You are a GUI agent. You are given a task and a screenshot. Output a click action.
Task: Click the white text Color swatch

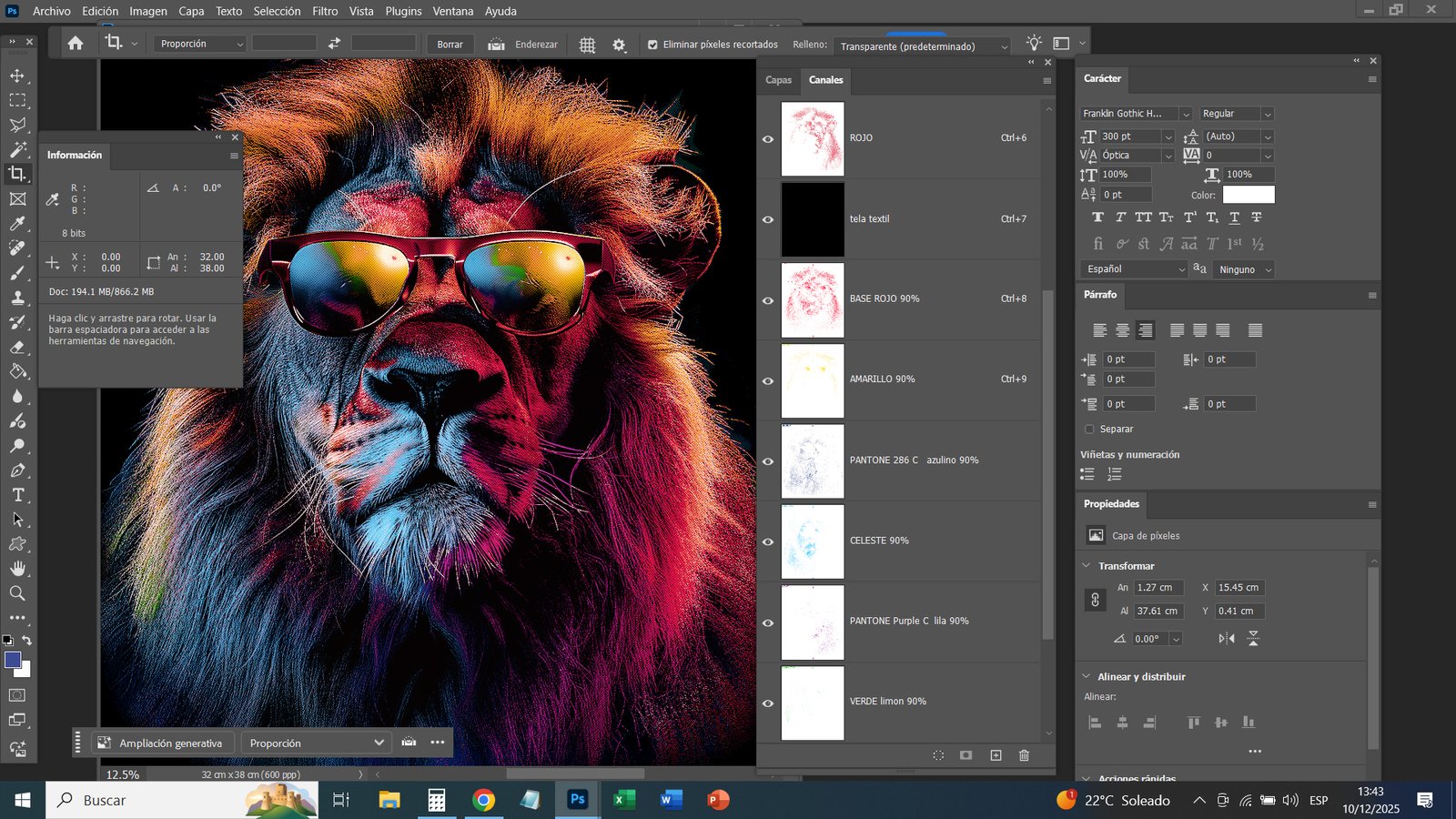[1248, 195]
